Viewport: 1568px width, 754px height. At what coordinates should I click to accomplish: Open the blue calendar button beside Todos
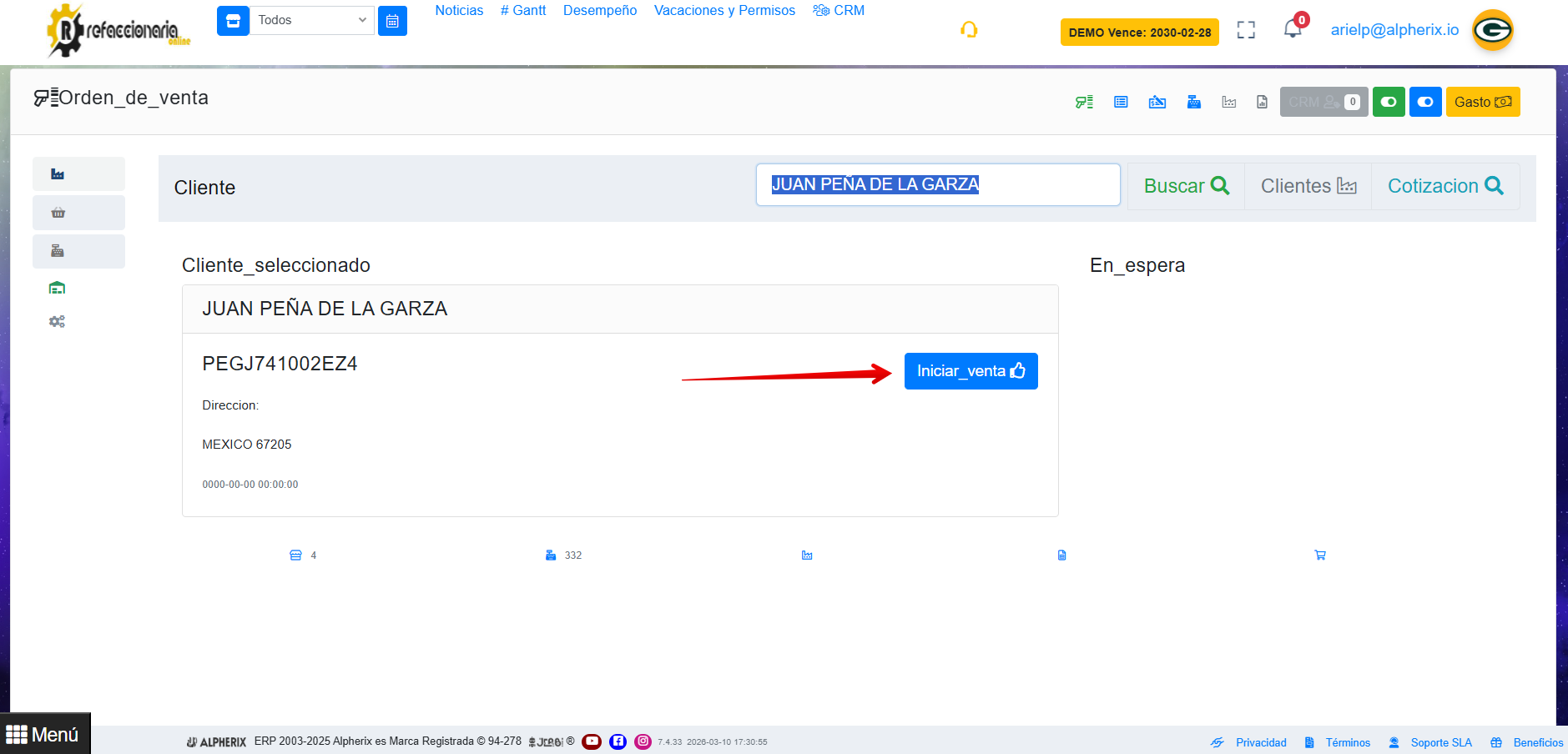coord(392,21)
